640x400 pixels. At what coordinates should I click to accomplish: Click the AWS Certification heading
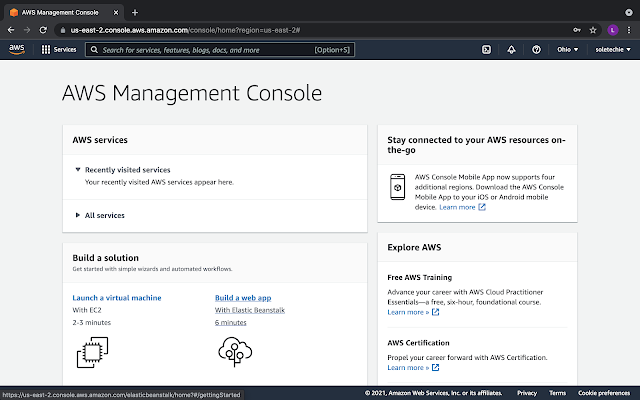[x=418, y=343]
